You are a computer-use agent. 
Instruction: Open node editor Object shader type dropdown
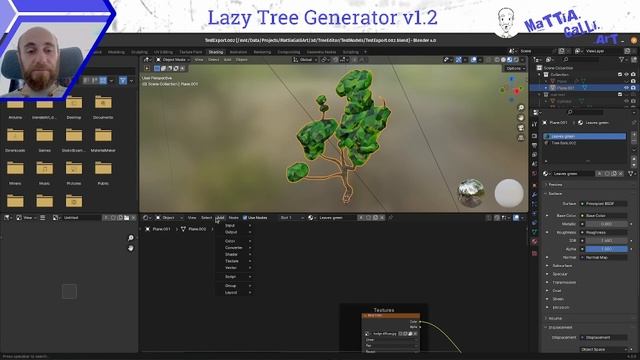click(x=169, y=218)
